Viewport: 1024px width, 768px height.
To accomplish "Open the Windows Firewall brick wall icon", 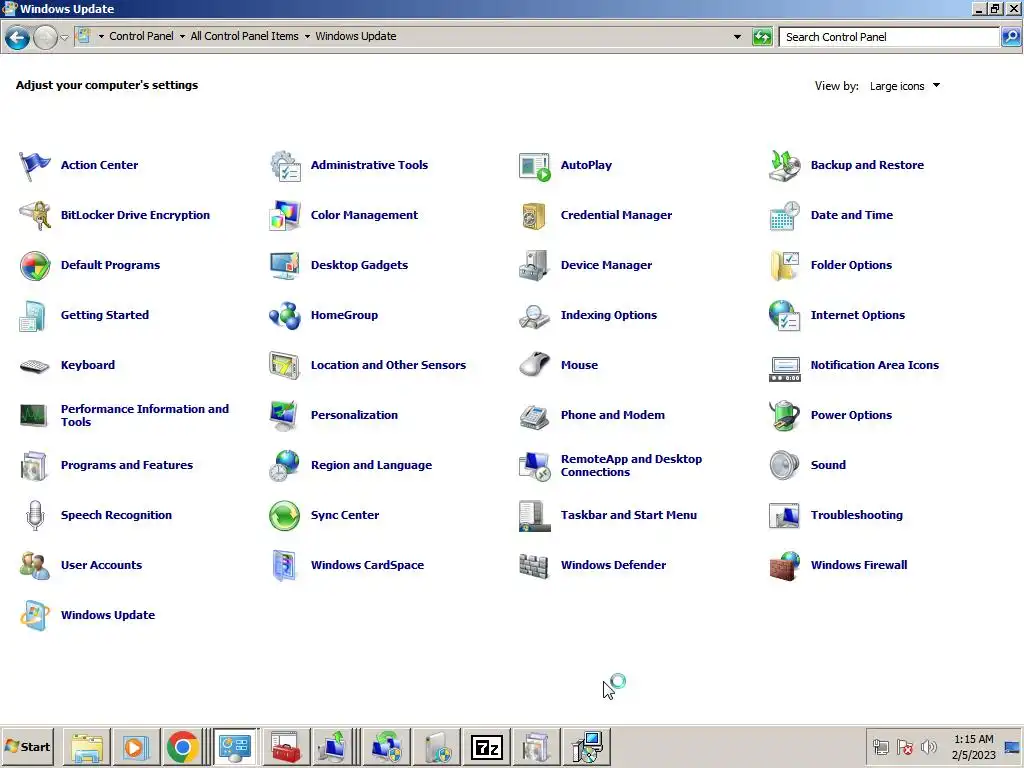I will tap(784, 566).
